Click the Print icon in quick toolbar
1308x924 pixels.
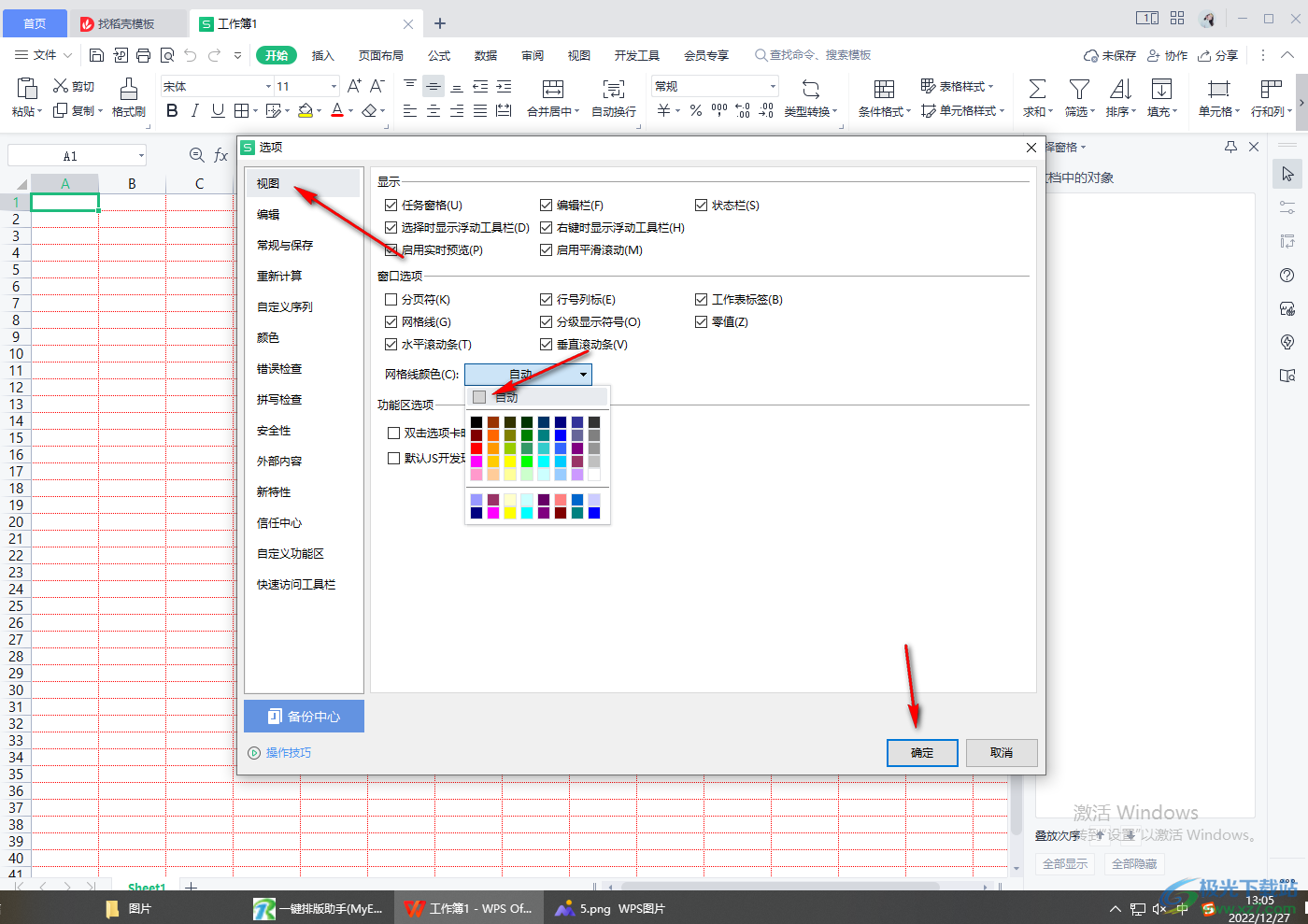click(x=143, y=55)
